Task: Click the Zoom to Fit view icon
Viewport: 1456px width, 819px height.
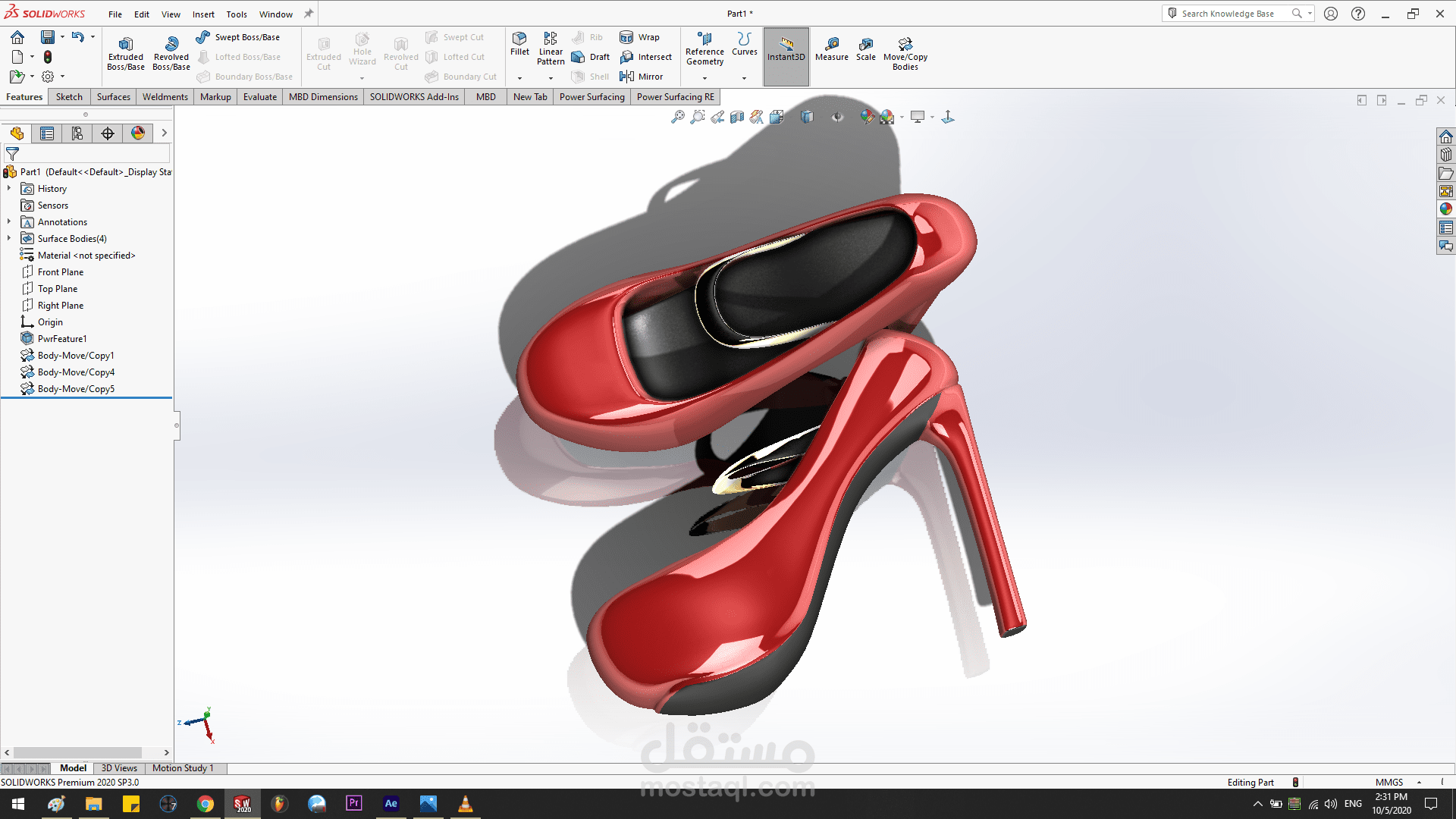Action: pyautogui.click(x=677, y=117)
